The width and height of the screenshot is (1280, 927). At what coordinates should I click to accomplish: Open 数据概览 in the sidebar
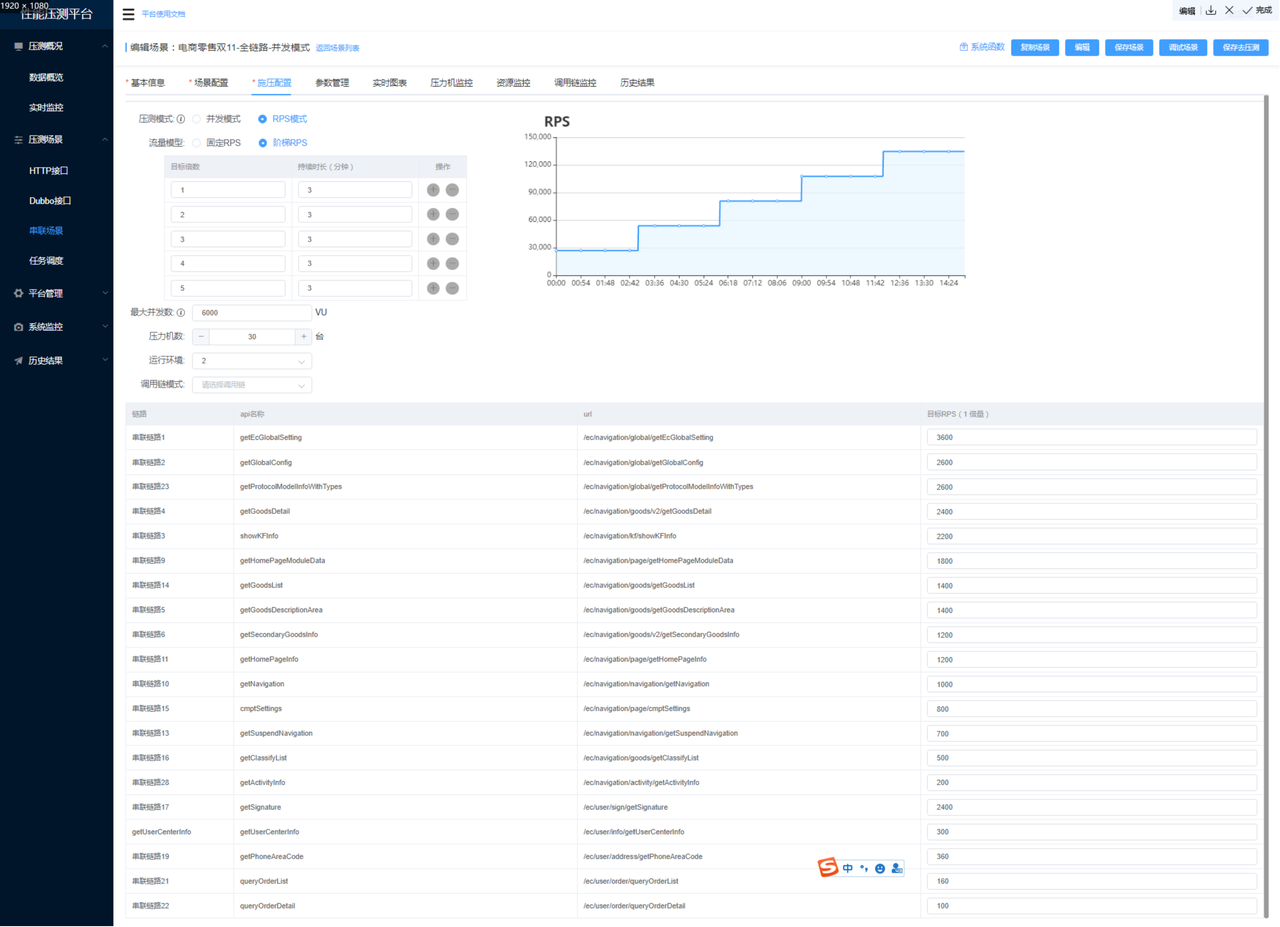pos(46,77)
